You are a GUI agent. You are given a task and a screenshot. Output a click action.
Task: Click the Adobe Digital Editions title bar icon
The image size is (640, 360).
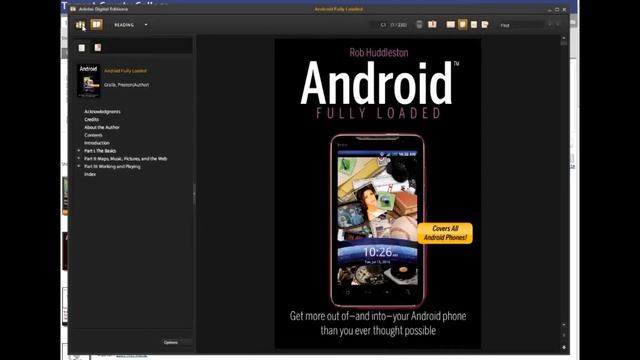(73, 9)
